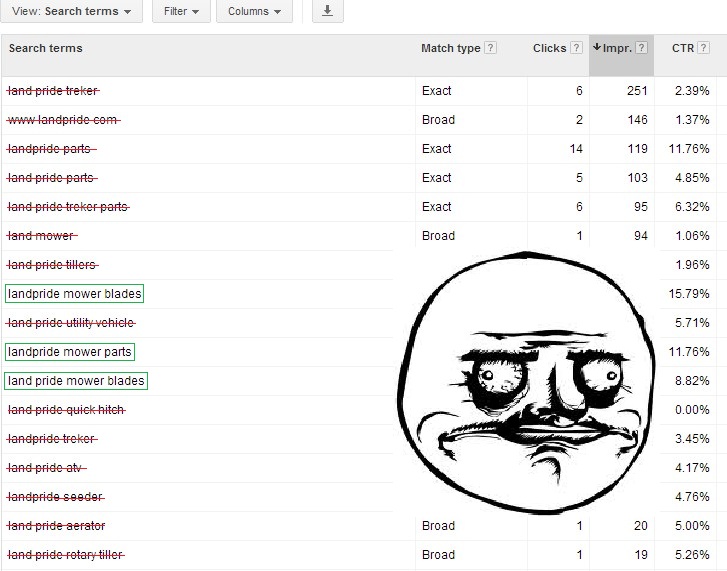Image resolution: width=727 pixels, height=571 pixels.
Task: Select search term 'land pride treker parts'
Action: [x=68, y=207]
